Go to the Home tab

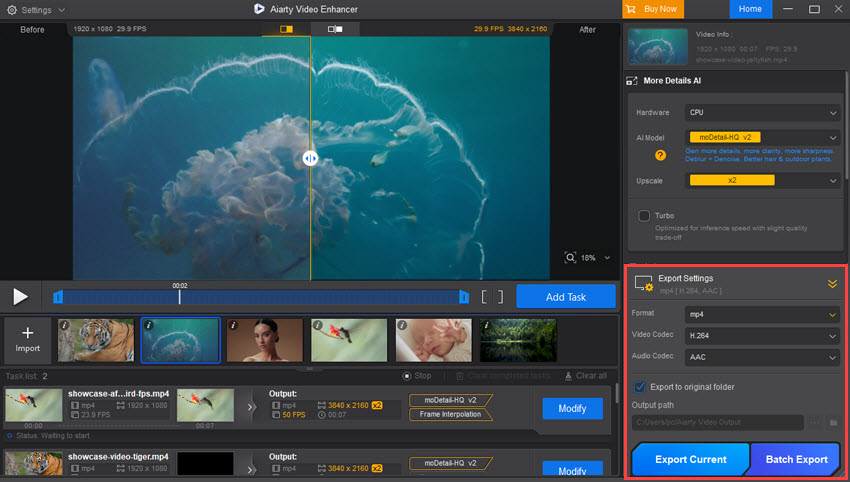[x=750, y=9]
